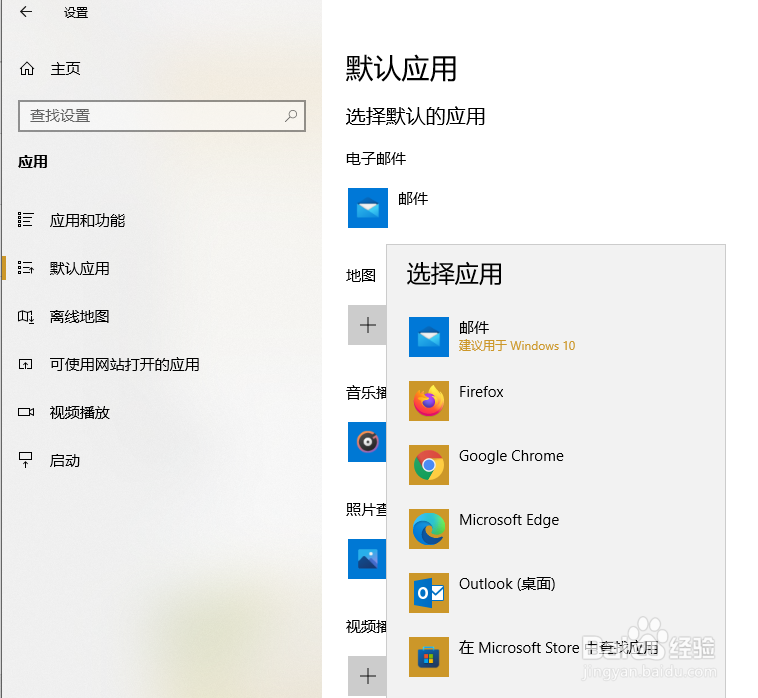Select 邮件 icon in the app chooser
The width and height of the screenshot is (758, 698).
(429, 337)
